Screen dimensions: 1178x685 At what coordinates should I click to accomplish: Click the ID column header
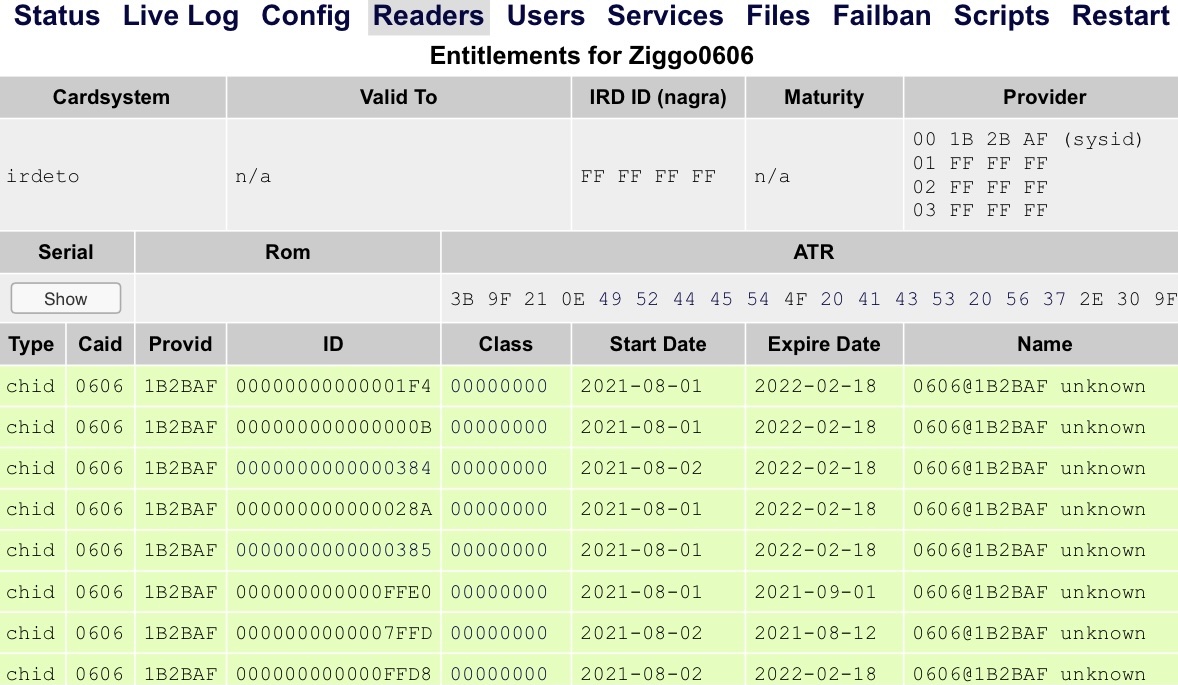pyautogui.click(x=333, y=344)
